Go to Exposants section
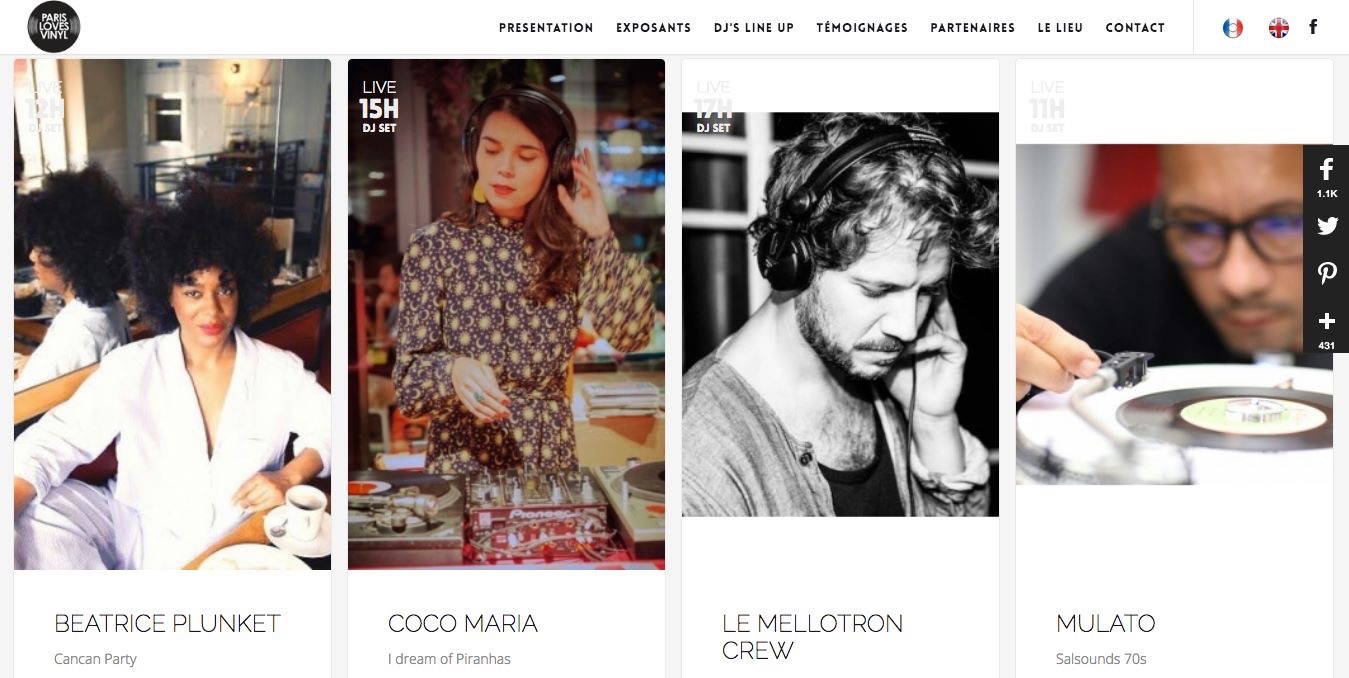 coord(653,28)
